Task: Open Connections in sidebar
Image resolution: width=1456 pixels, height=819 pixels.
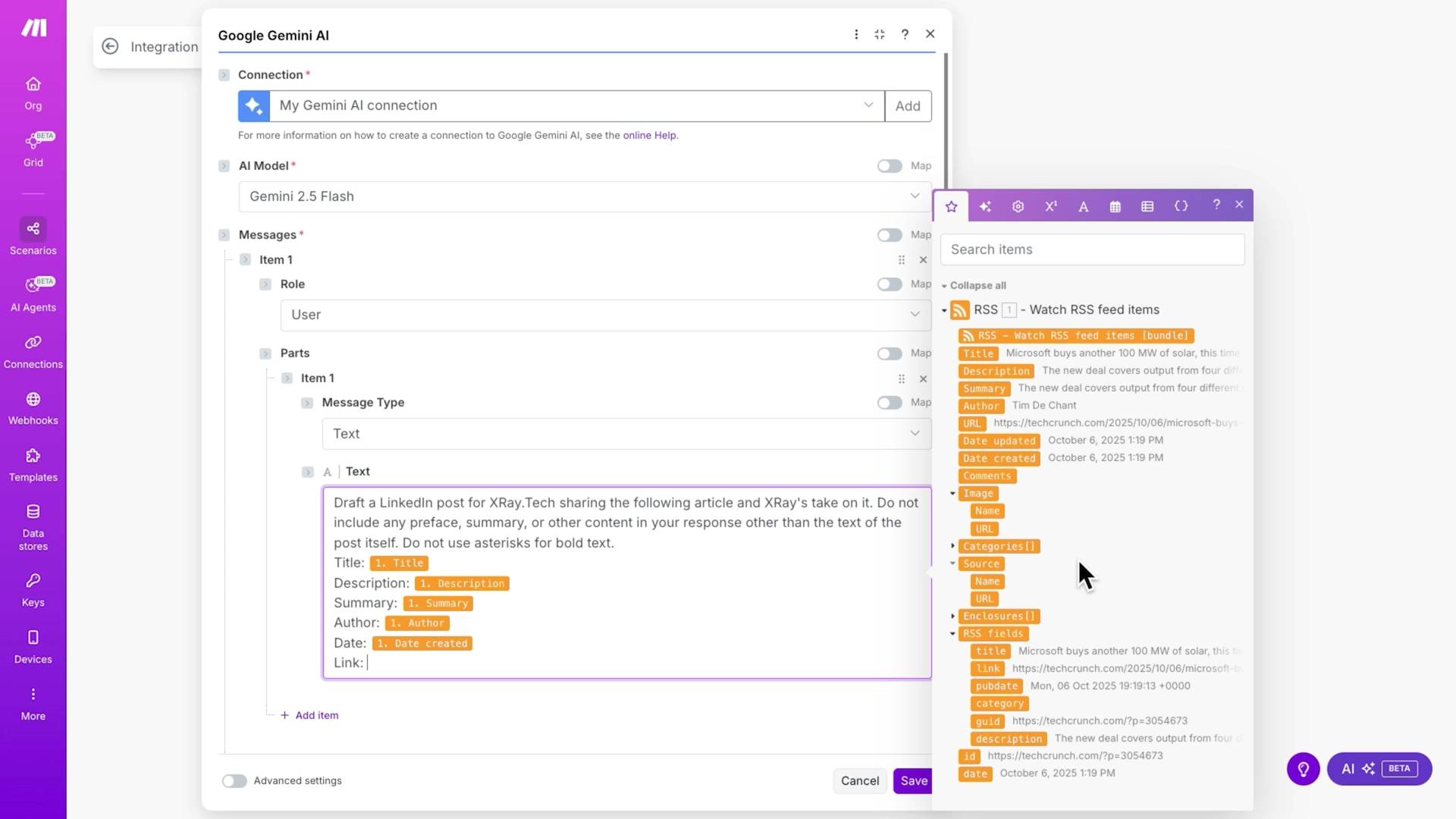Action: coord(33,352)
